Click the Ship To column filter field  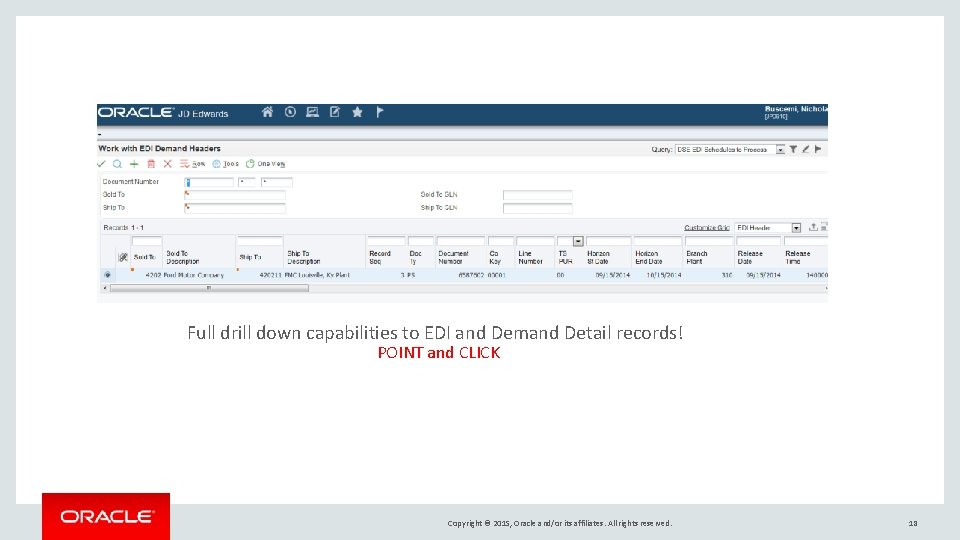[260, 241]
